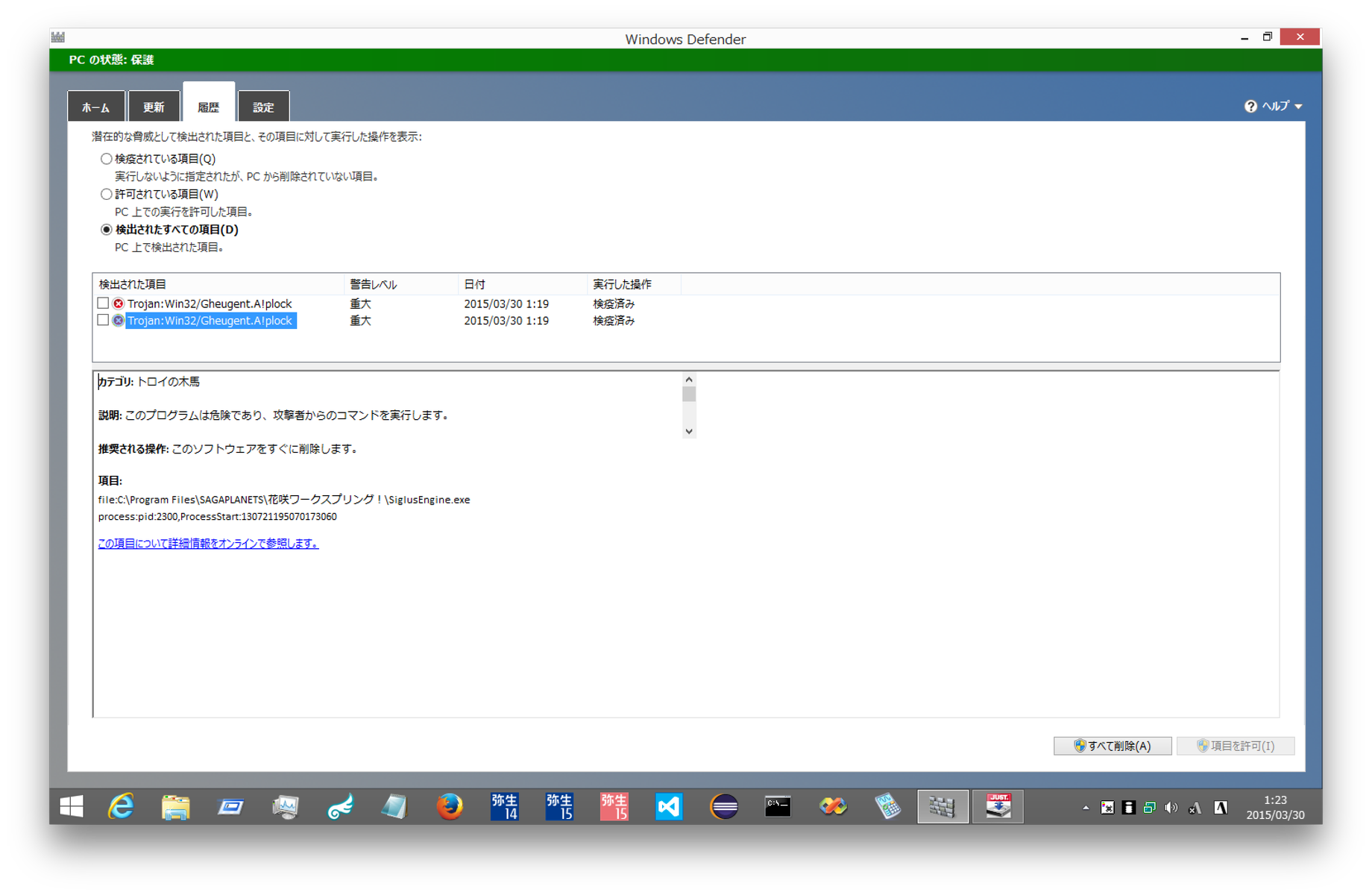Show hidden tray icons arrow
1372x895 pixels.
coord(1086,808)
